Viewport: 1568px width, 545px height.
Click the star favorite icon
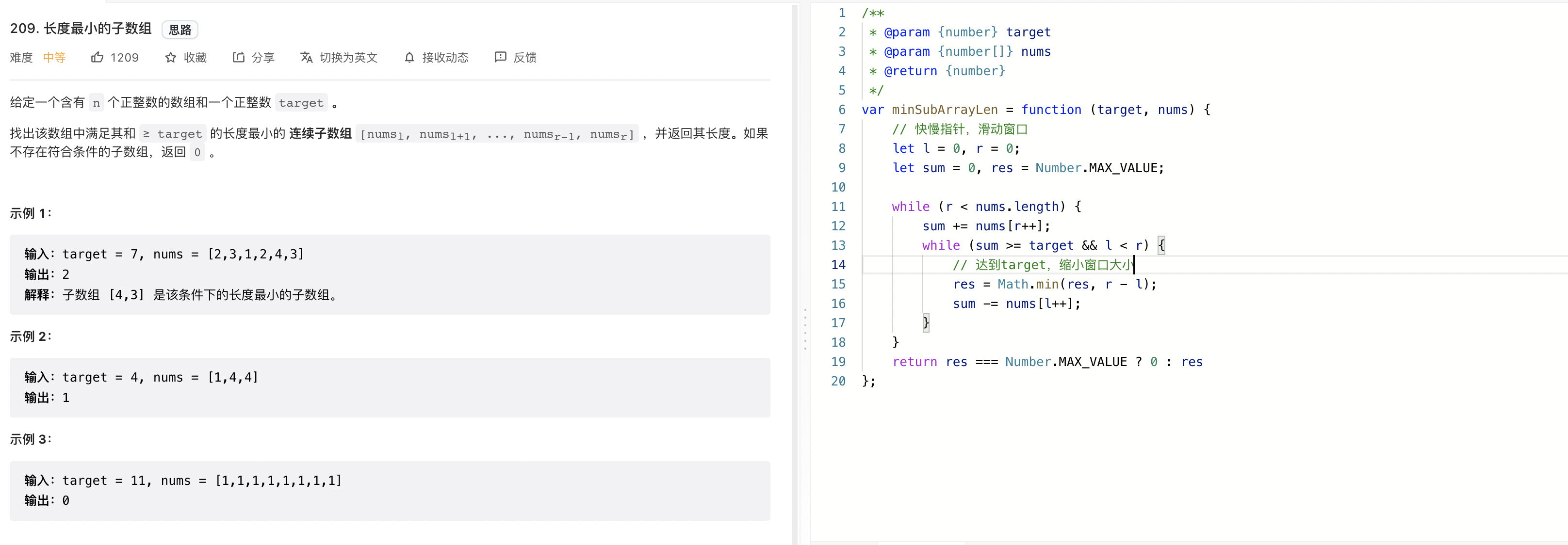point(170,57)
